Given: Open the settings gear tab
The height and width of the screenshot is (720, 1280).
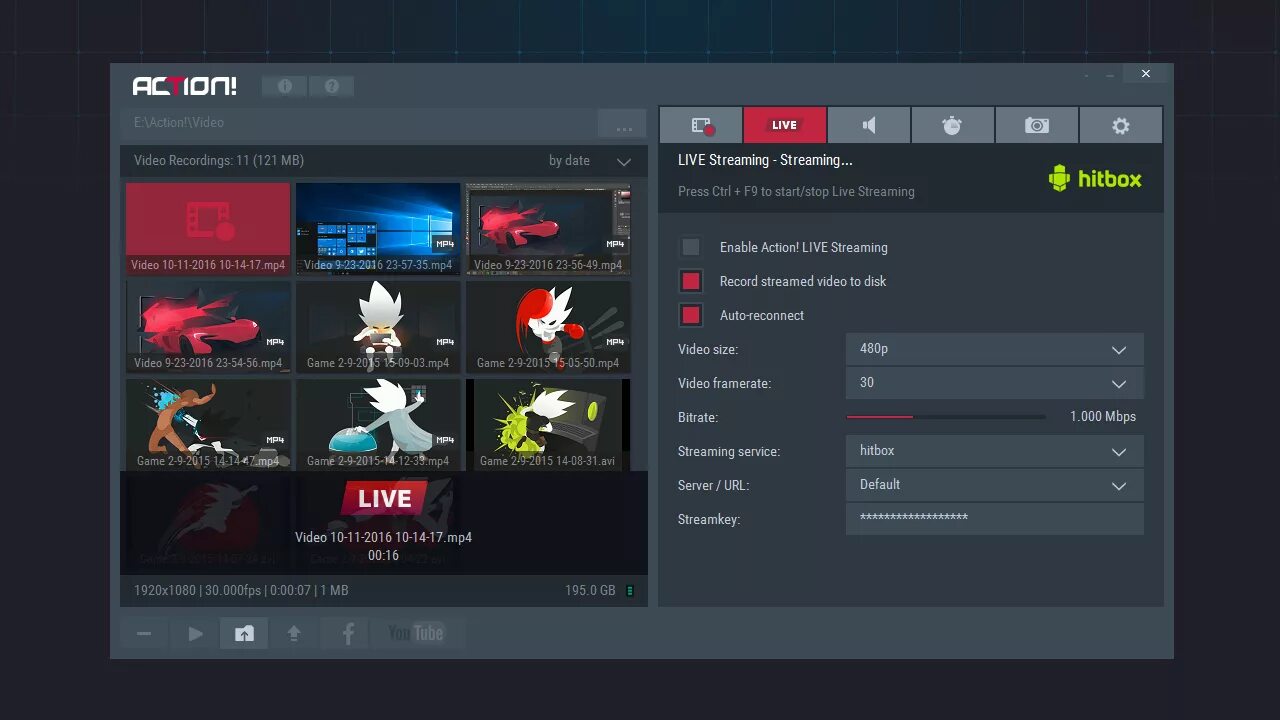Looking at the screenshot, I should tap(1121, 125).
